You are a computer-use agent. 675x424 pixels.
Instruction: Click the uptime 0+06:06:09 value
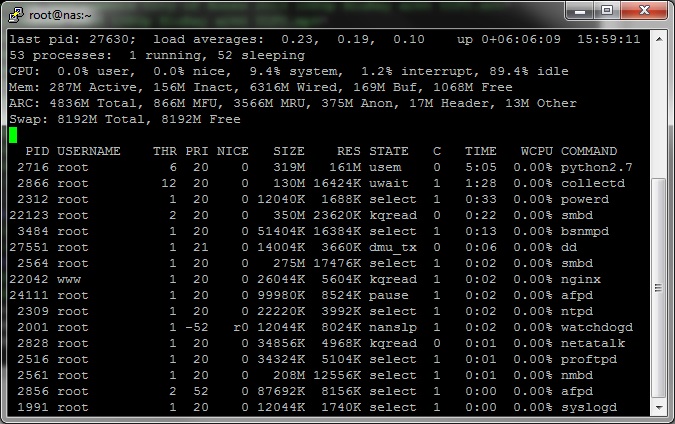[x=521, y=39]
